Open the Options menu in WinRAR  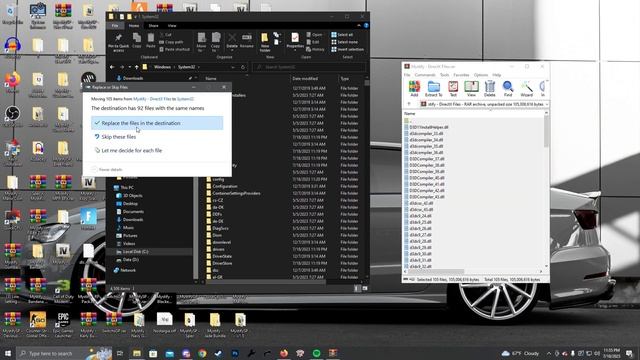pyautogui.click(x=481, y=75)
